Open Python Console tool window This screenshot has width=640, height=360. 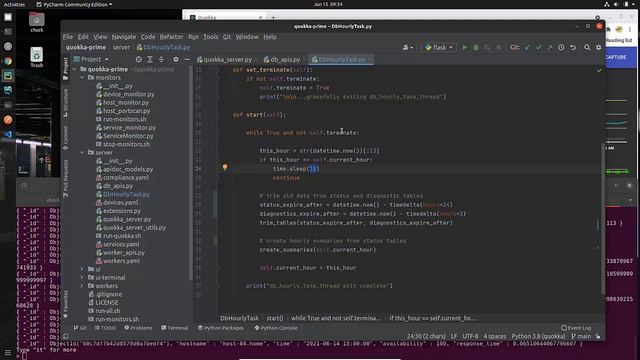(276, 328)
